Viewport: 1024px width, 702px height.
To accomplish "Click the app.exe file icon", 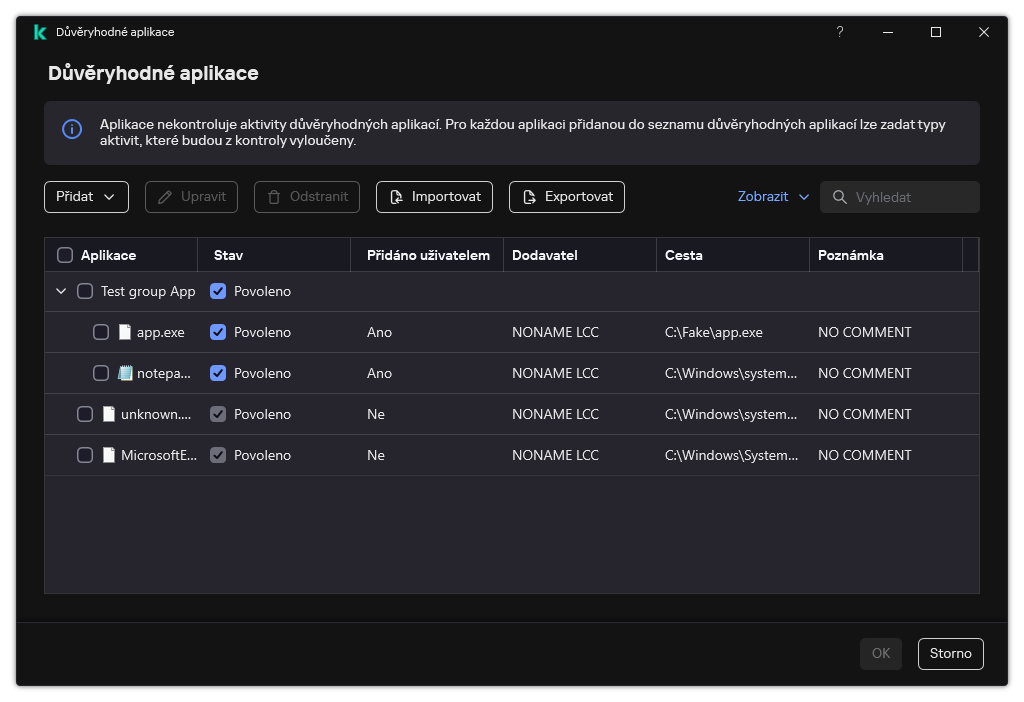I will (125, 332).
